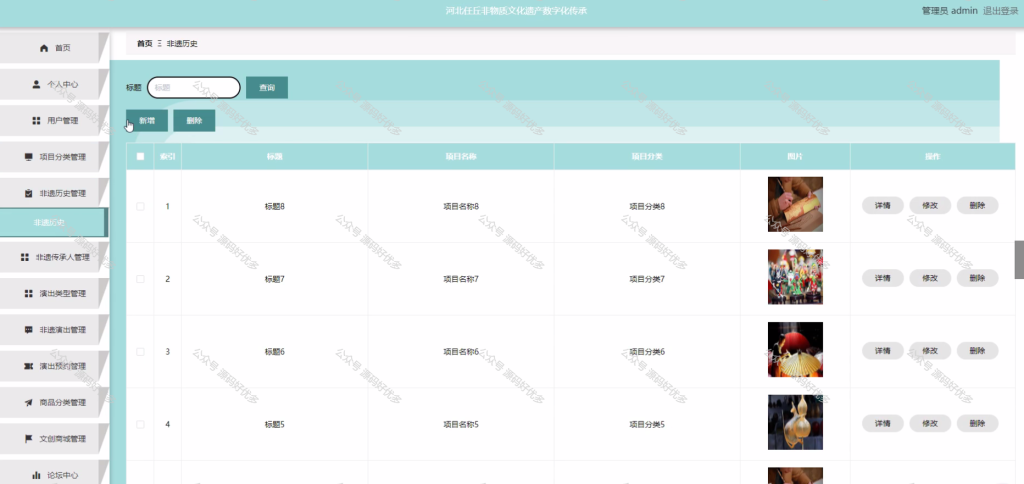This screenshot has width=1024, height=484.
Task: Open the 个人中心 sidebar menu label
Action: [x=63, y=84]
